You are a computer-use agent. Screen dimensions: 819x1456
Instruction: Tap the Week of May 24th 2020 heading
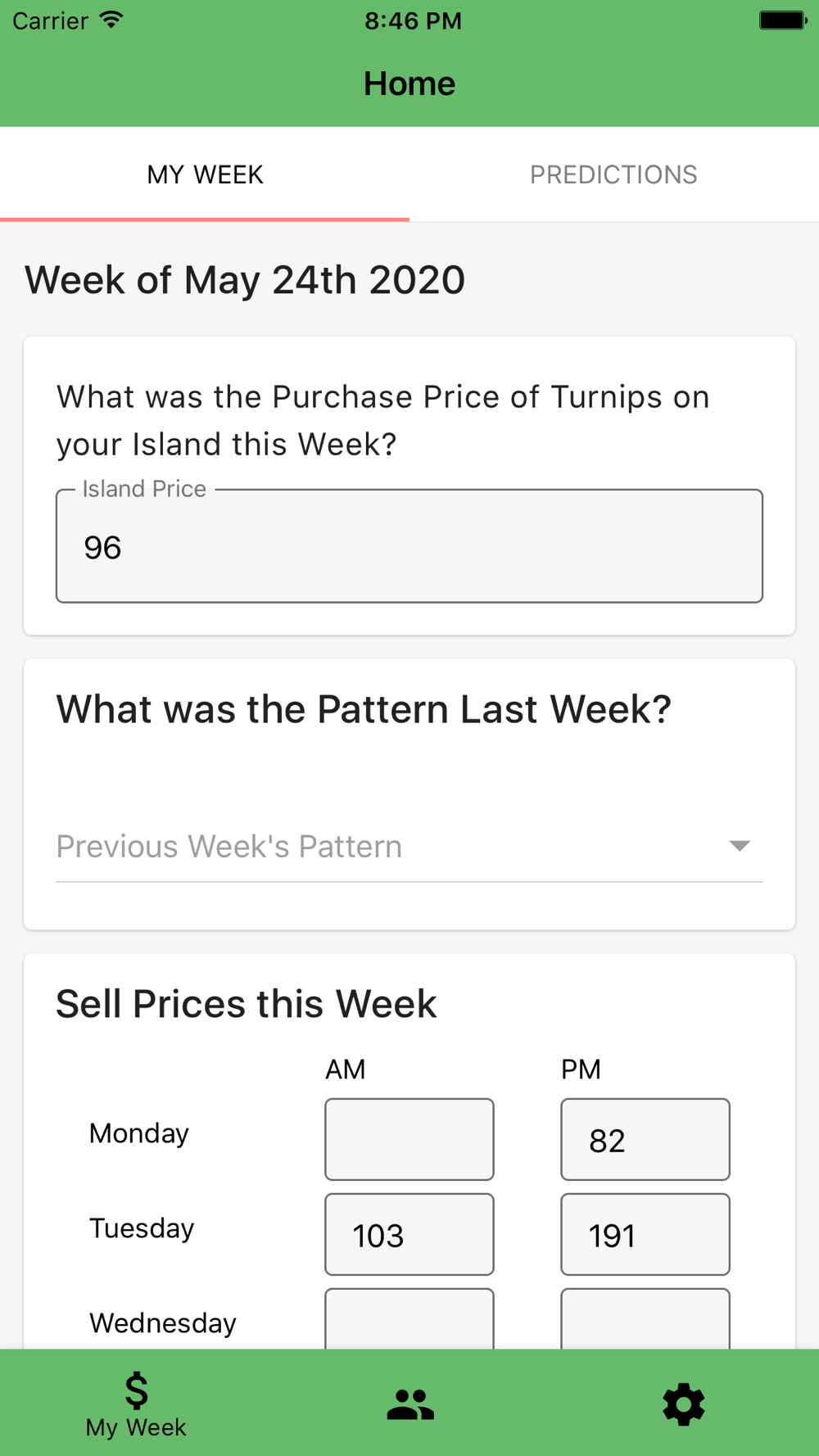[245, 280]
